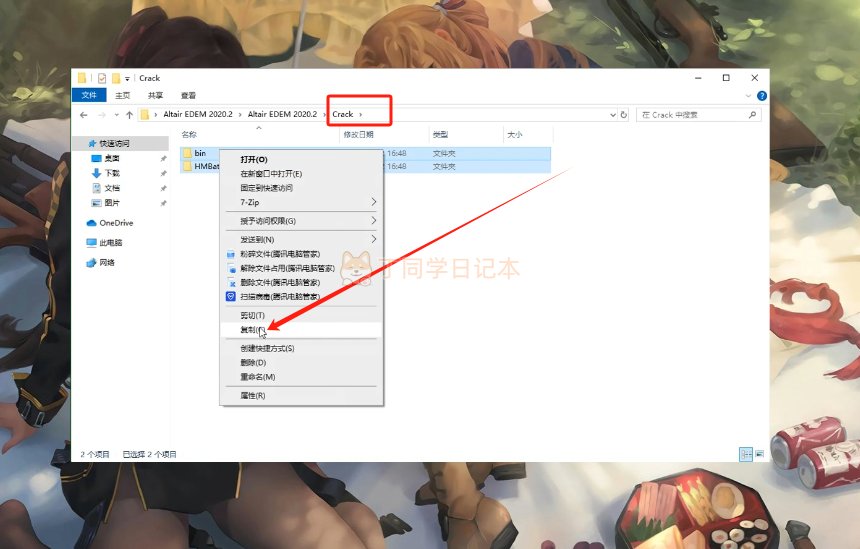This screenshot has height=549, width=860.
Task: Open the customize quick access toolbar dropdown
Action: point(127,78)
